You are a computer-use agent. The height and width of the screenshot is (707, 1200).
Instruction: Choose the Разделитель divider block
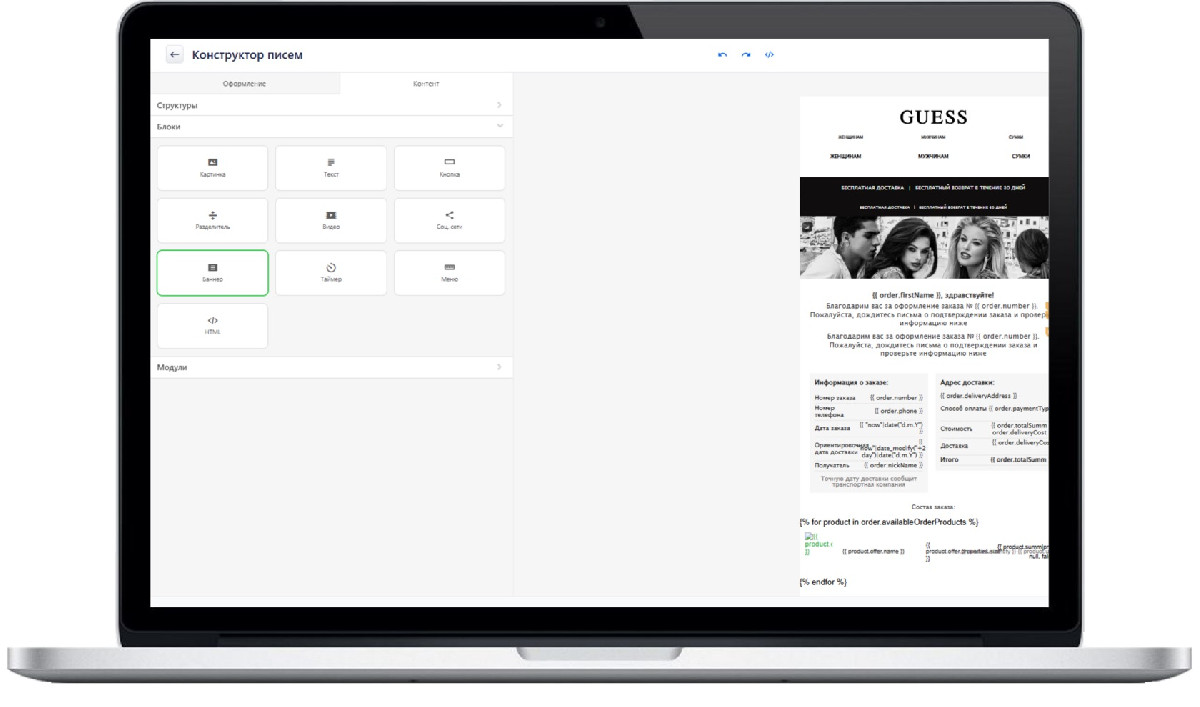[x=212, y=220]
